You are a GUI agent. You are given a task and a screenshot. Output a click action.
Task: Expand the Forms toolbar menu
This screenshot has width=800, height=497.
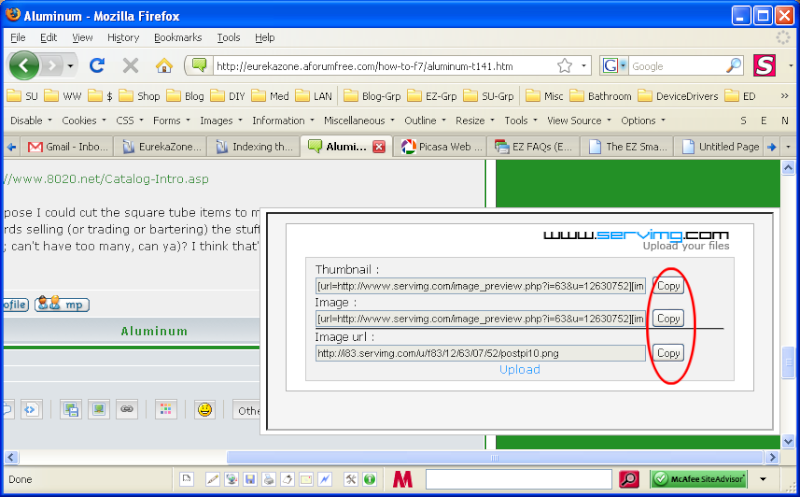(x=171, y=120)
